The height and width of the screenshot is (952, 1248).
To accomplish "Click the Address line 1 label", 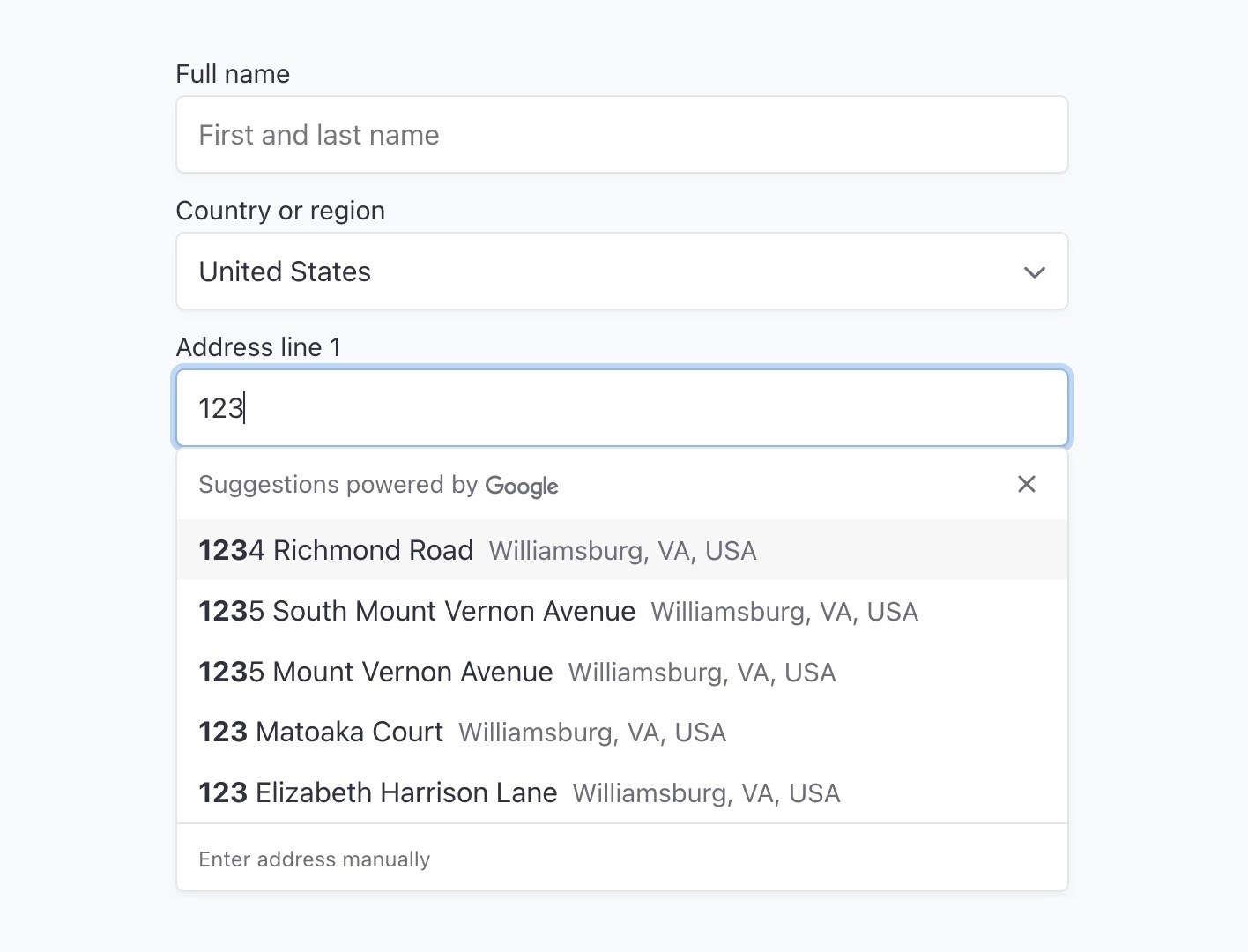I will tap(258, 347).
